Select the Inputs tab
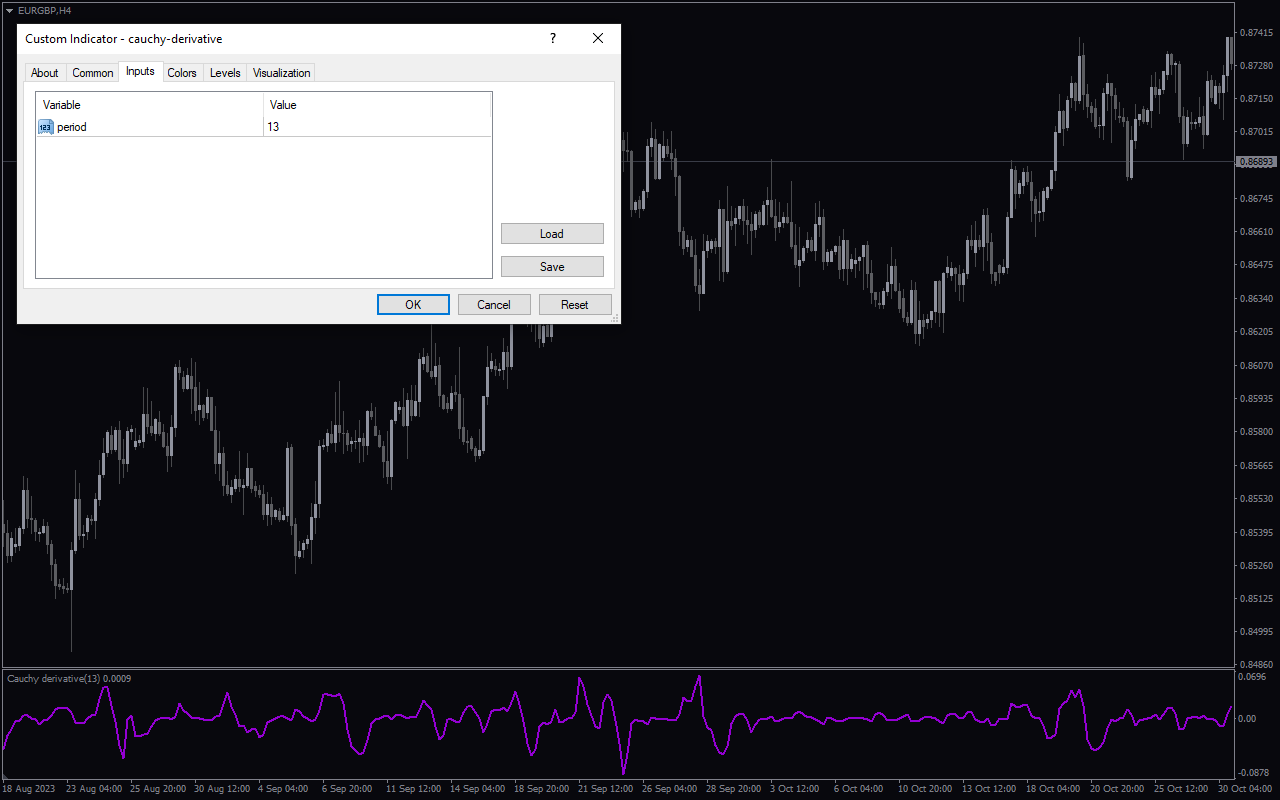1280x800 pixels. pyautogui.click(x=140, y=71)
